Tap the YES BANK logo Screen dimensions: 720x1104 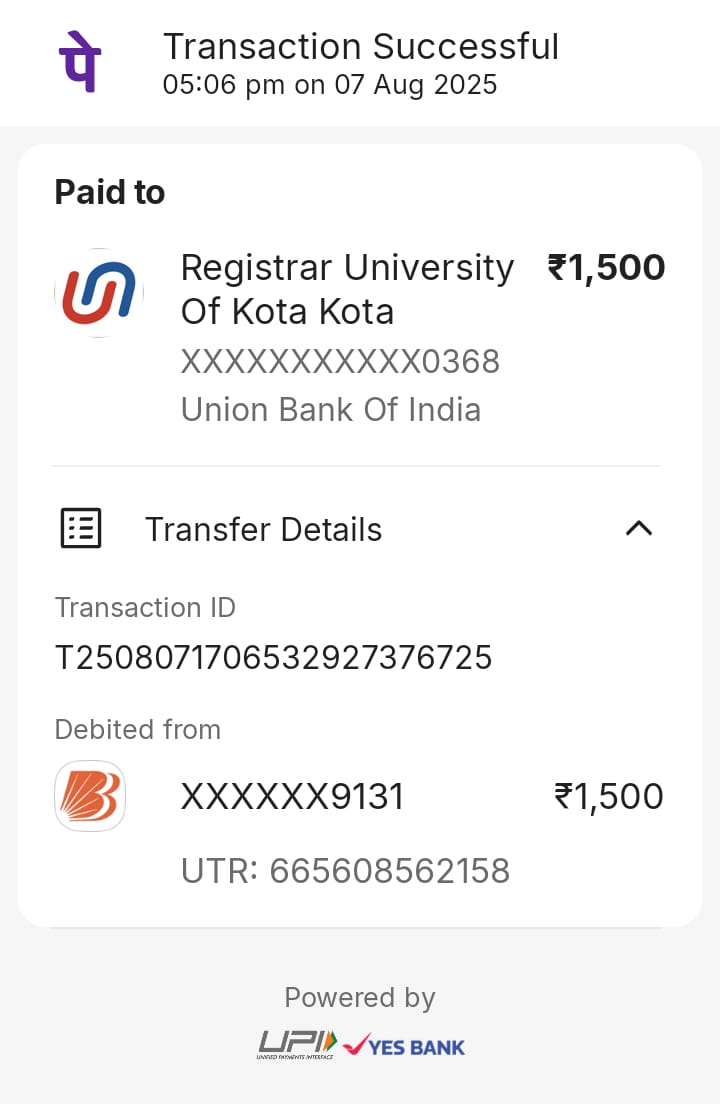404,1046
